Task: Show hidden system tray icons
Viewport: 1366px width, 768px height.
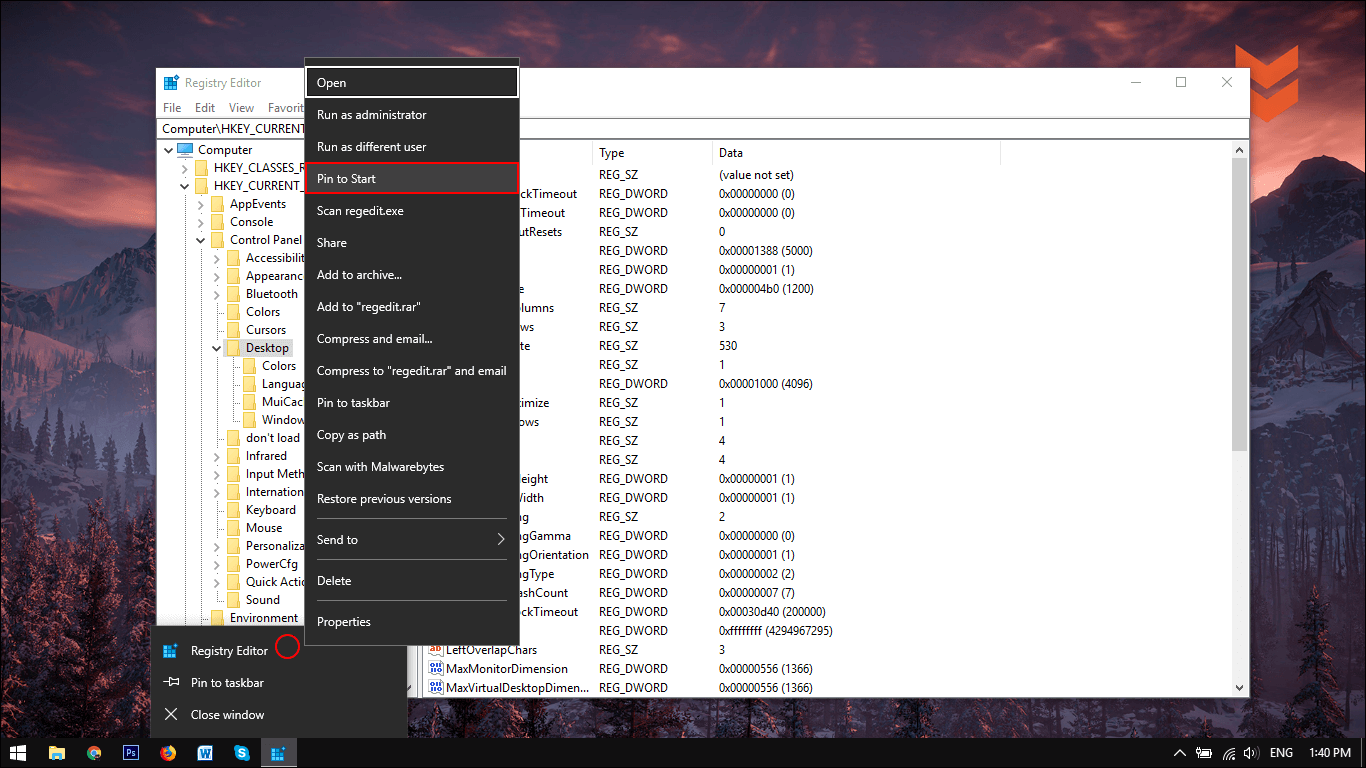Action: pos(1181,753)
